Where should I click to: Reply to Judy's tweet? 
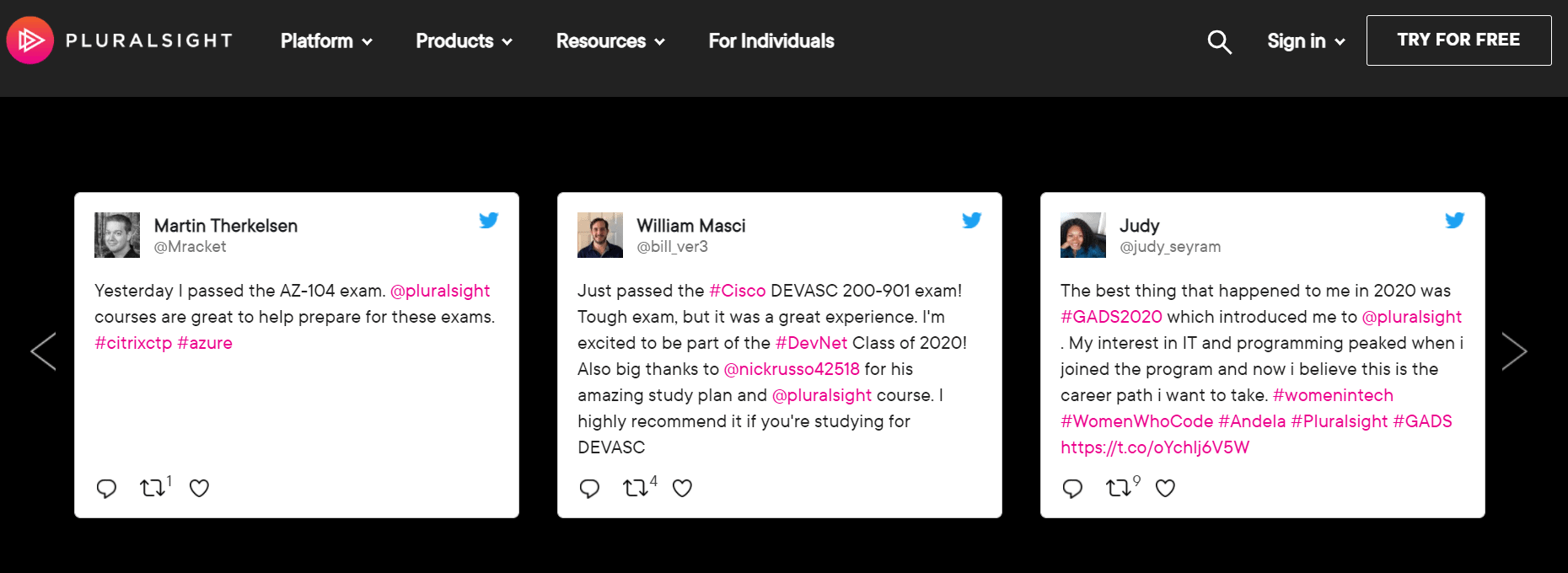(1072, 488)
